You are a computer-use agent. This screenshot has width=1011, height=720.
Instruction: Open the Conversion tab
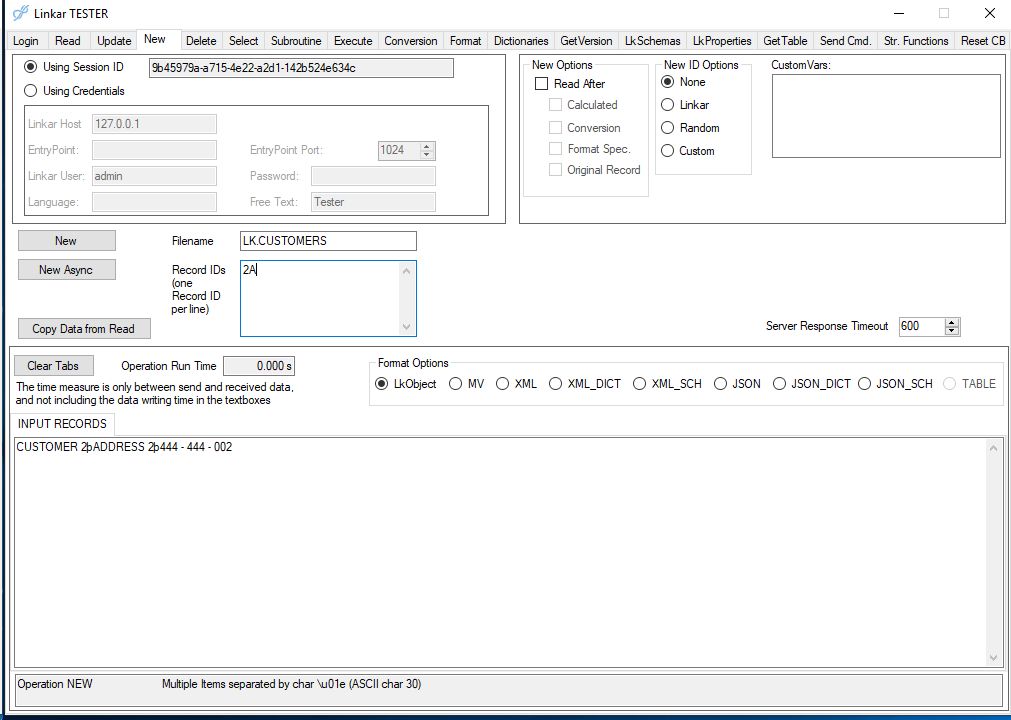point(411,41)
